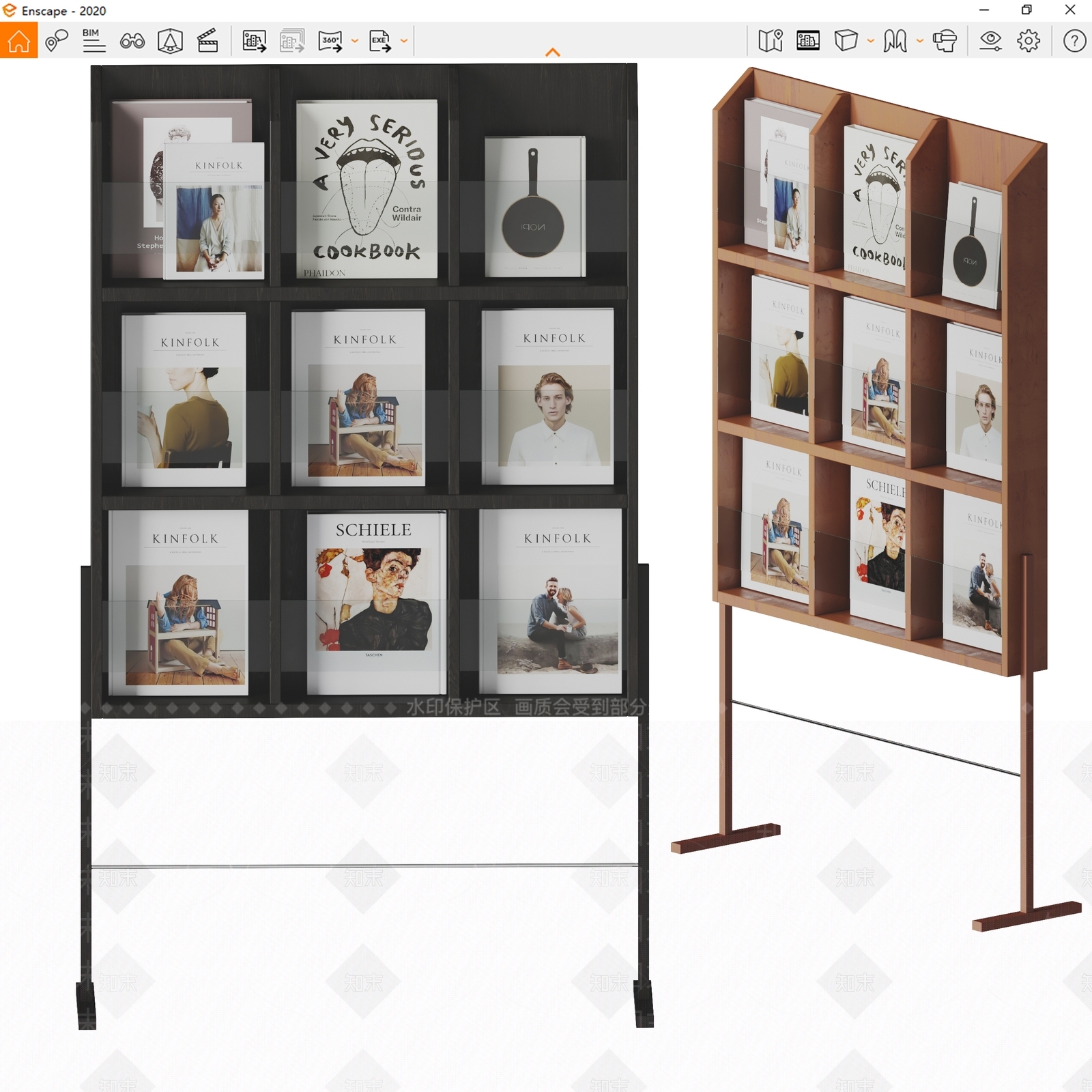This screenshot has width=1092, height=1092.
Task: Open the video editor clapperboard
Action: (207, 41)
